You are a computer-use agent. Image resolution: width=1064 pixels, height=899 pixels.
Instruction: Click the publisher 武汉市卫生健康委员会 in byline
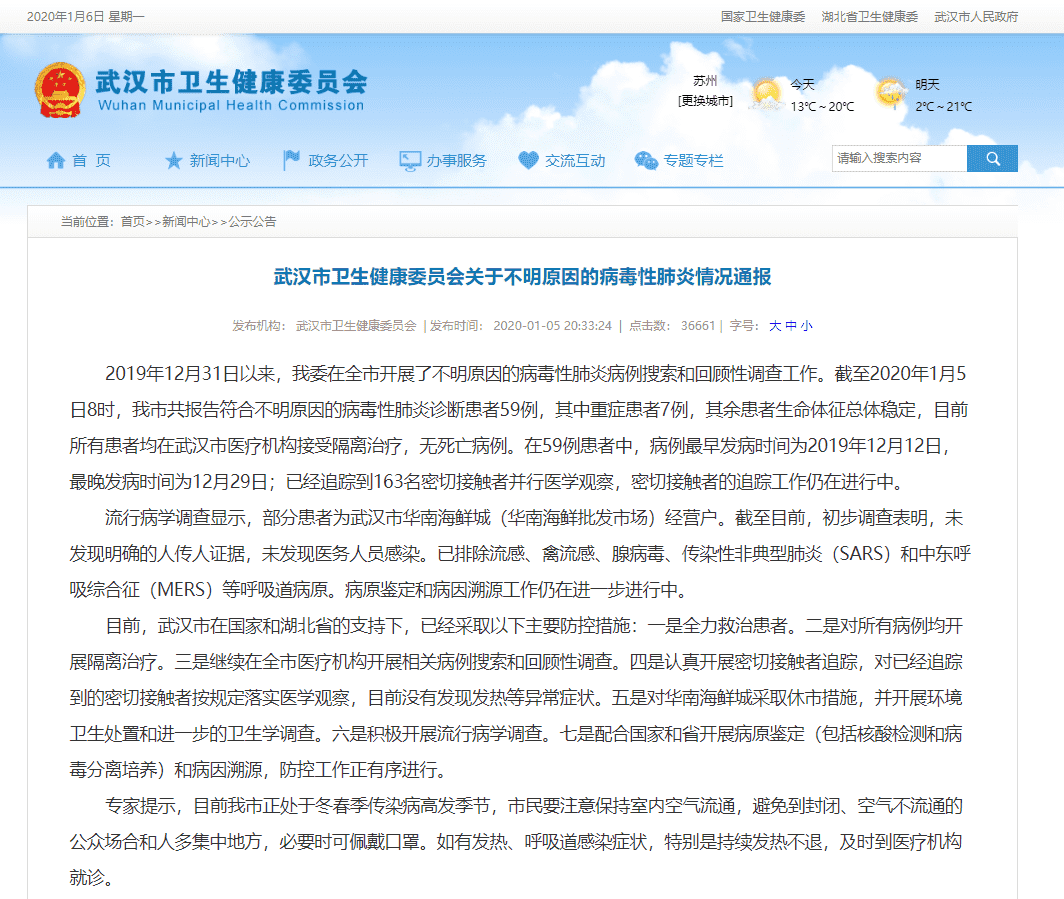coord(356,326)
